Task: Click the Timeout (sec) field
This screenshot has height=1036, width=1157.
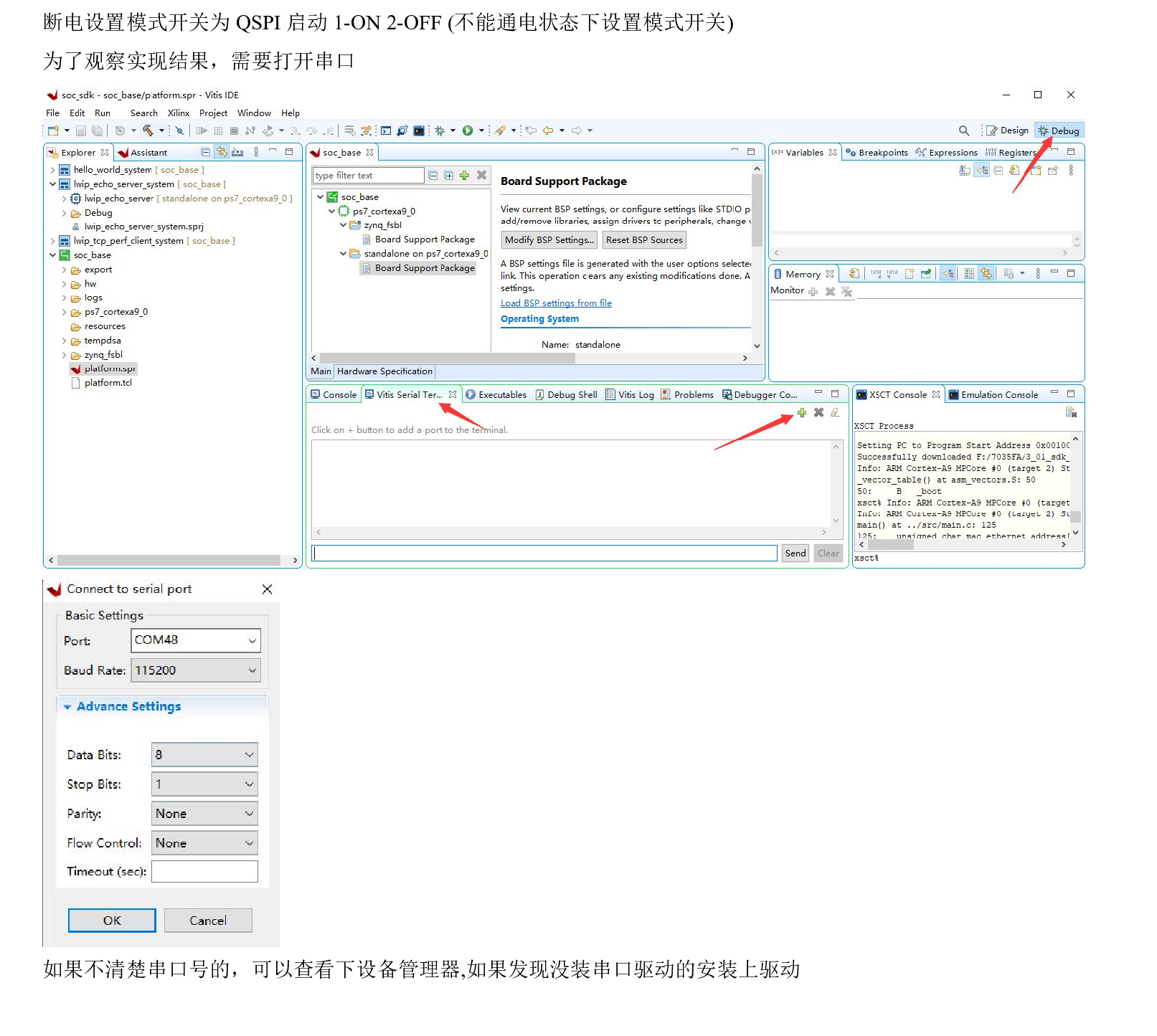Action: point(204,872)
